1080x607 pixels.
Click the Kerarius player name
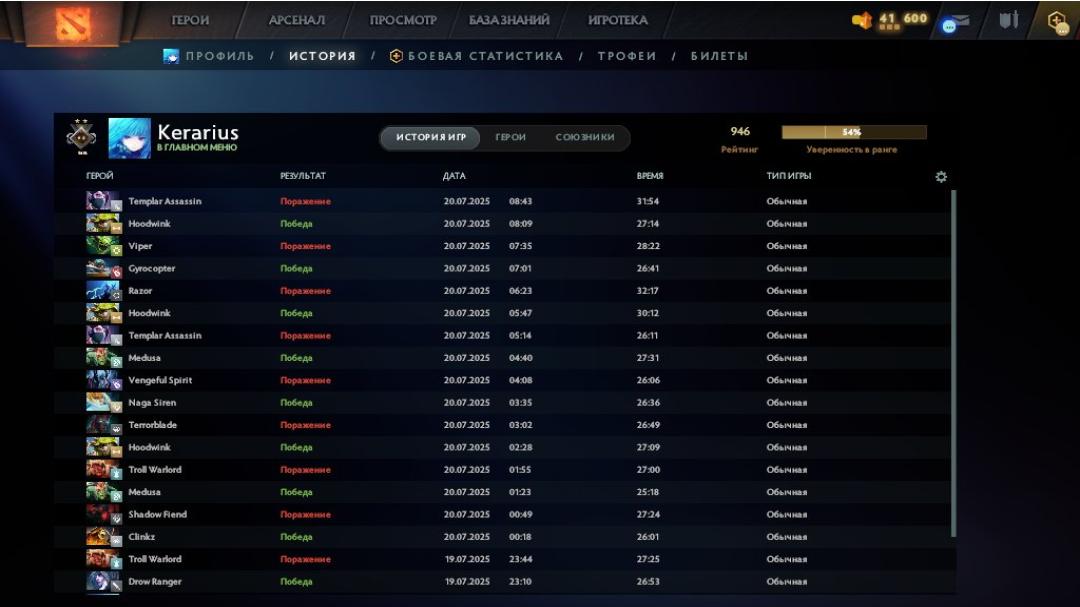click(x=198, y=132)
